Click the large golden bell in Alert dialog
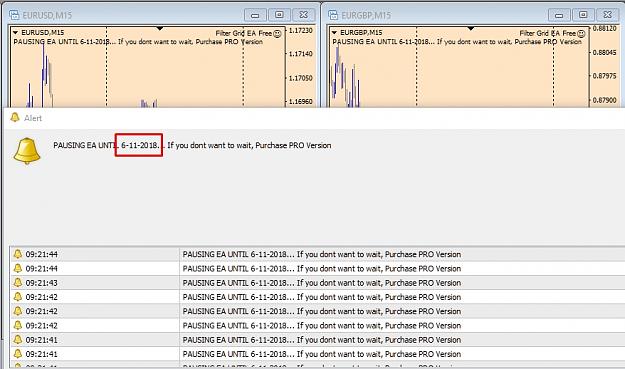This screenshot has height=369, width=625. [x=27, y=151]
